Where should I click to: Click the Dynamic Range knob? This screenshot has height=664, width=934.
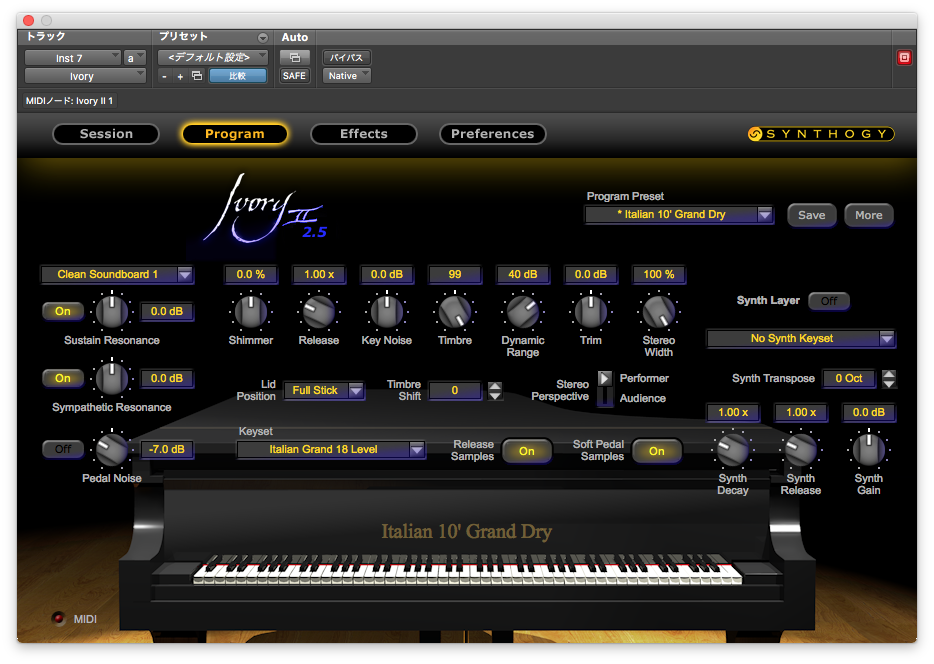click(523, 311)
